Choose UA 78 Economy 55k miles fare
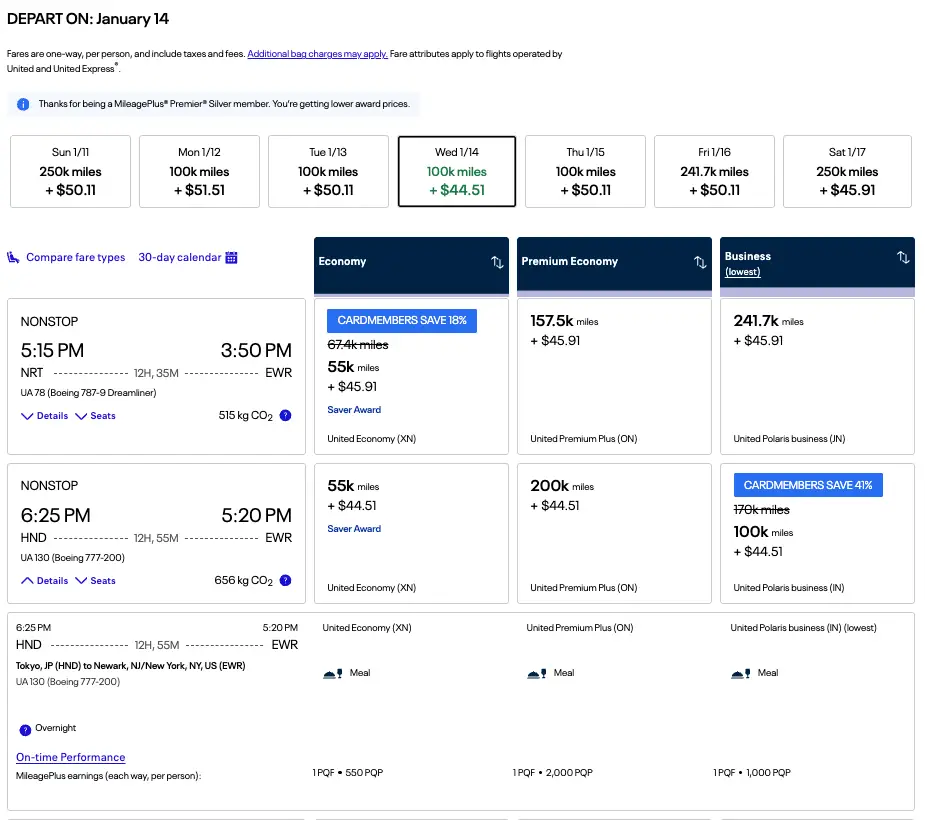This screenshot has height=820, width=925. [411, 376]
